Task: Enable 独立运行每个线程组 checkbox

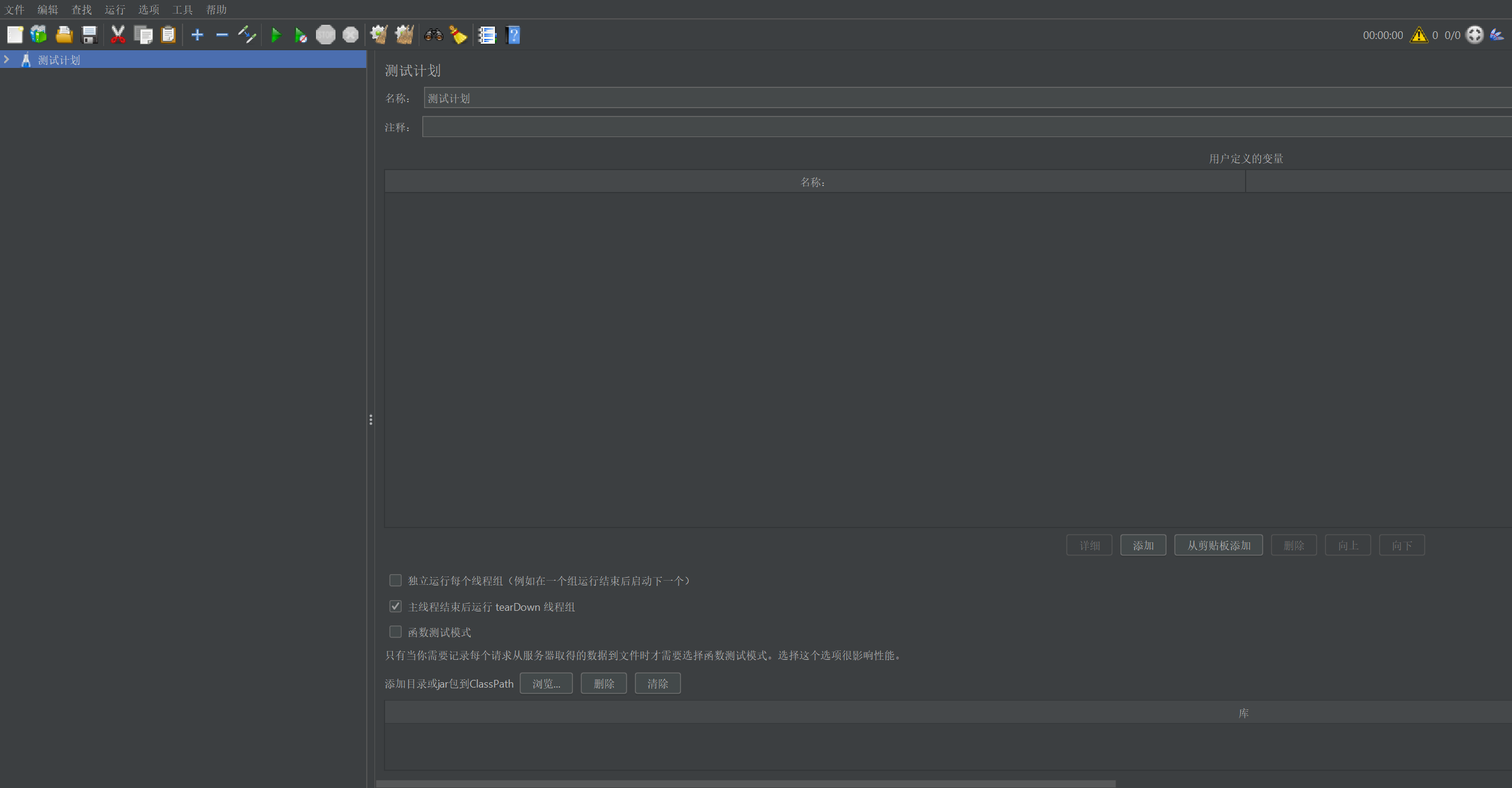Action: coord(396,581)
